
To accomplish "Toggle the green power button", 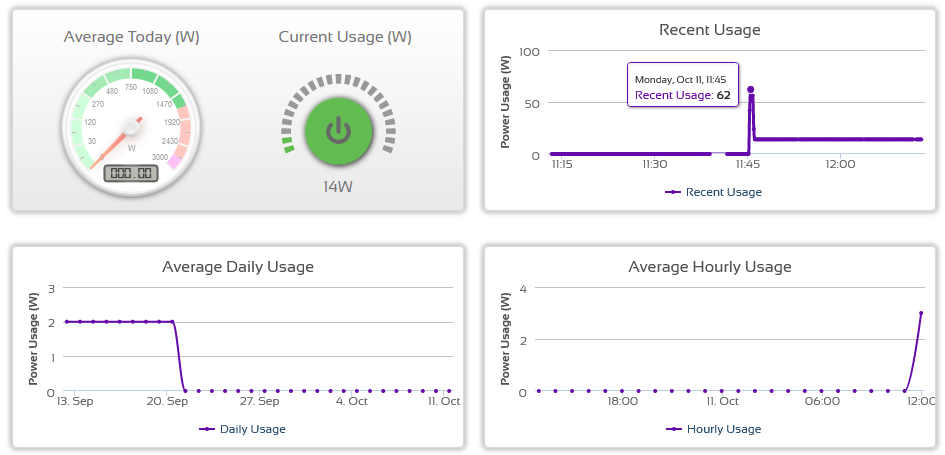I will coord(338,130).
